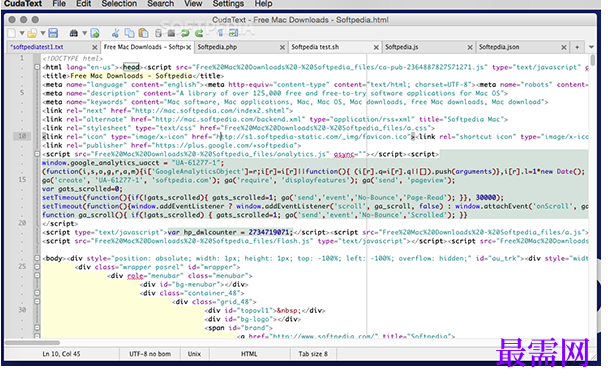
Task: Collapse the body tag fold marker
Action: [x=37, y=258]
